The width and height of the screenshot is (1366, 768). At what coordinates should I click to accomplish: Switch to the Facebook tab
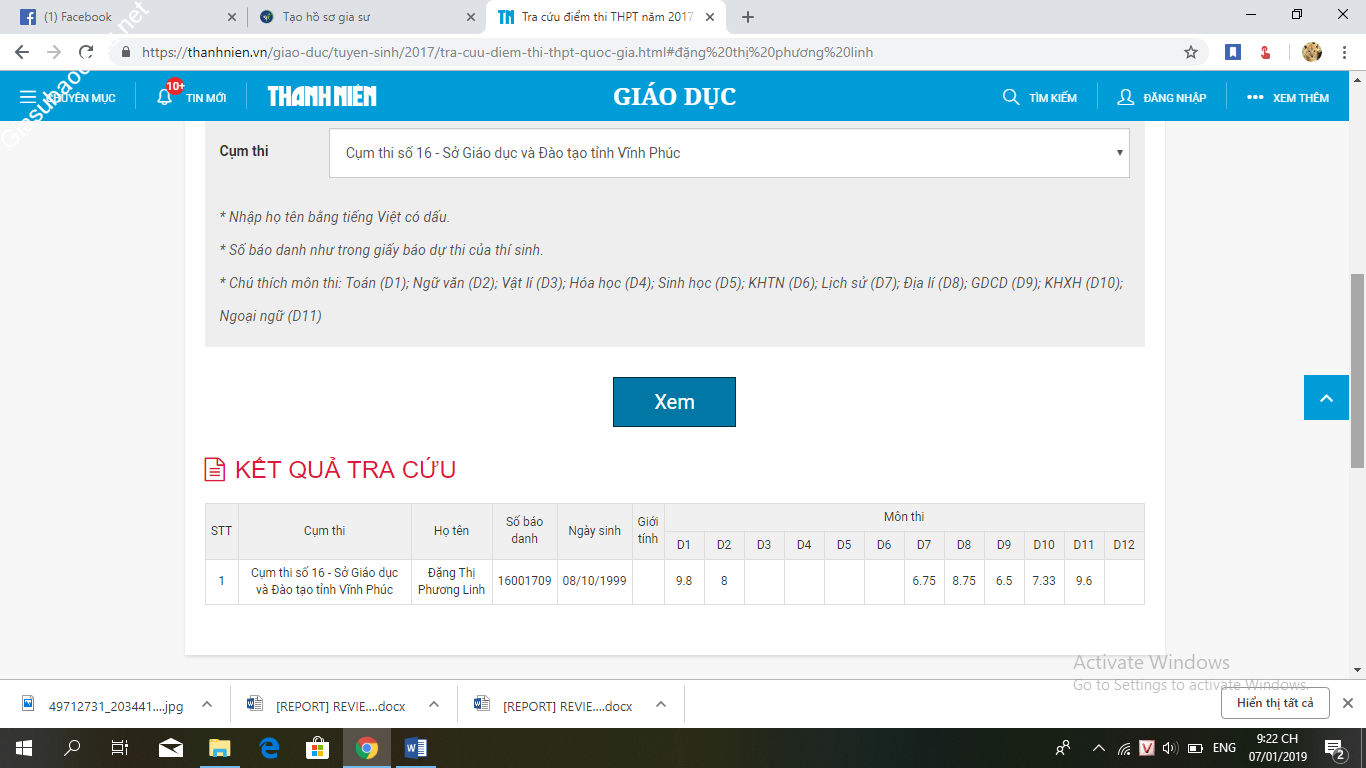(120, 17)
